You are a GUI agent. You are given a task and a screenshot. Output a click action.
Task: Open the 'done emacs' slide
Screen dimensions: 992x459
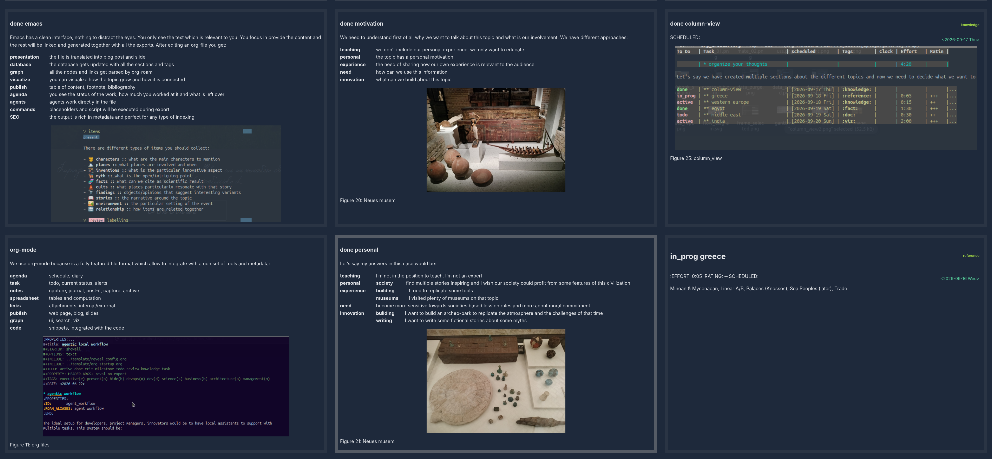pos(166,118)
